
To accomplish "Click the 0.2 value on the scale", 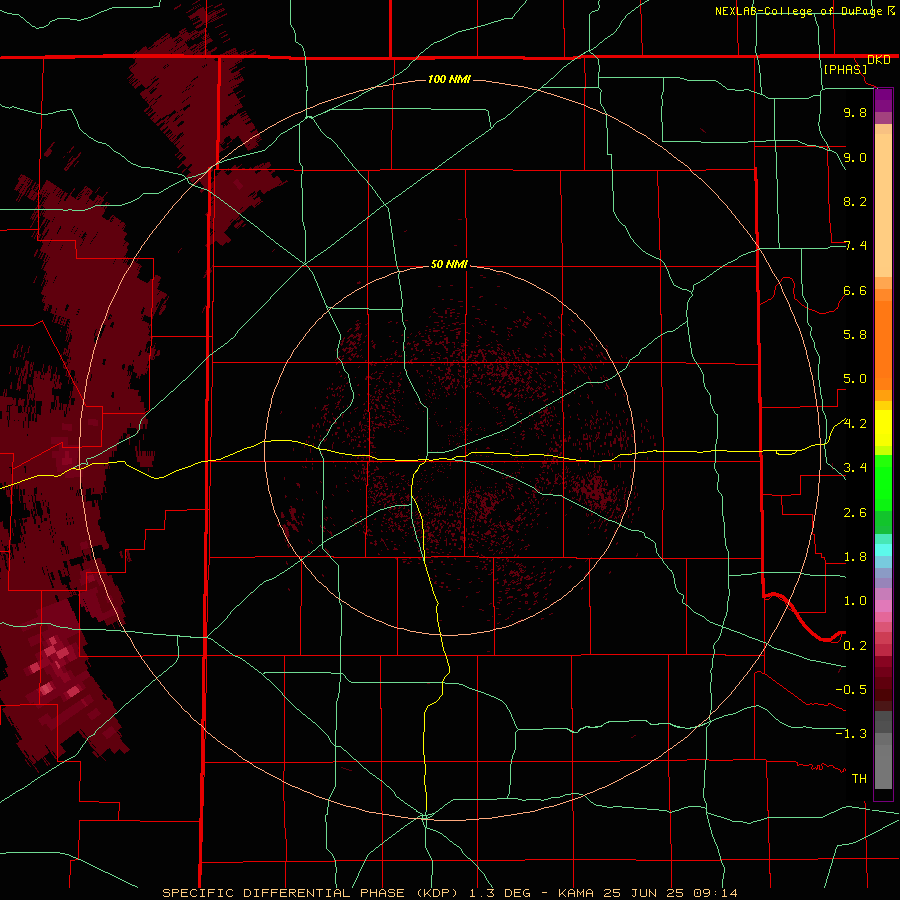I will pyautogui.click(x=855, y=646).
